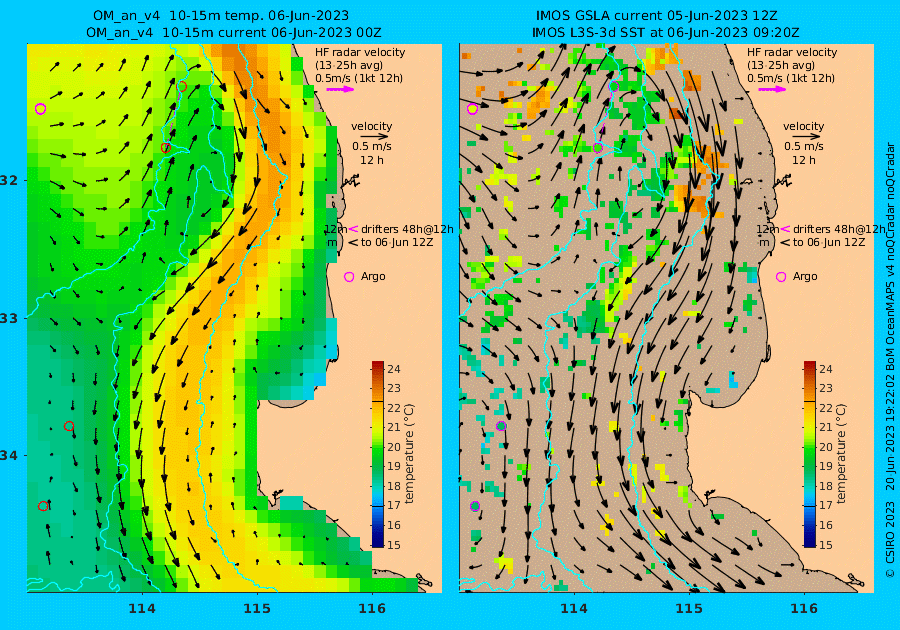
Task: Click the magenta Argo legend circle in OM_an_v4 panel
Action: [x=348, y=277]
